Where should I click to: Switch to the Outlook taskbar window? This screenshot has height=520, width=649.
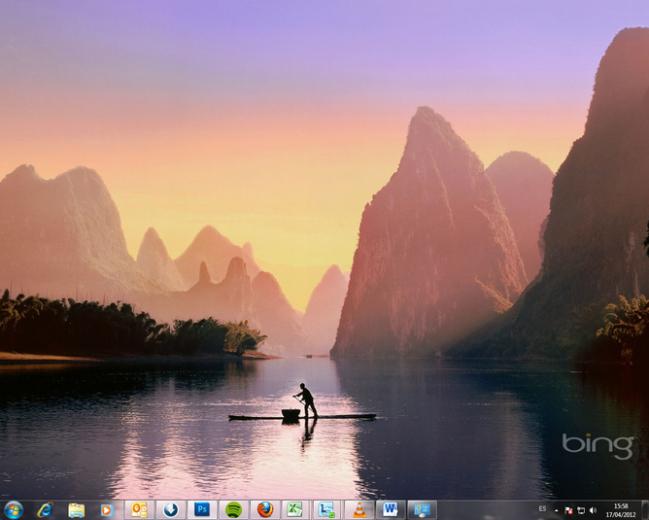(139, 510)
